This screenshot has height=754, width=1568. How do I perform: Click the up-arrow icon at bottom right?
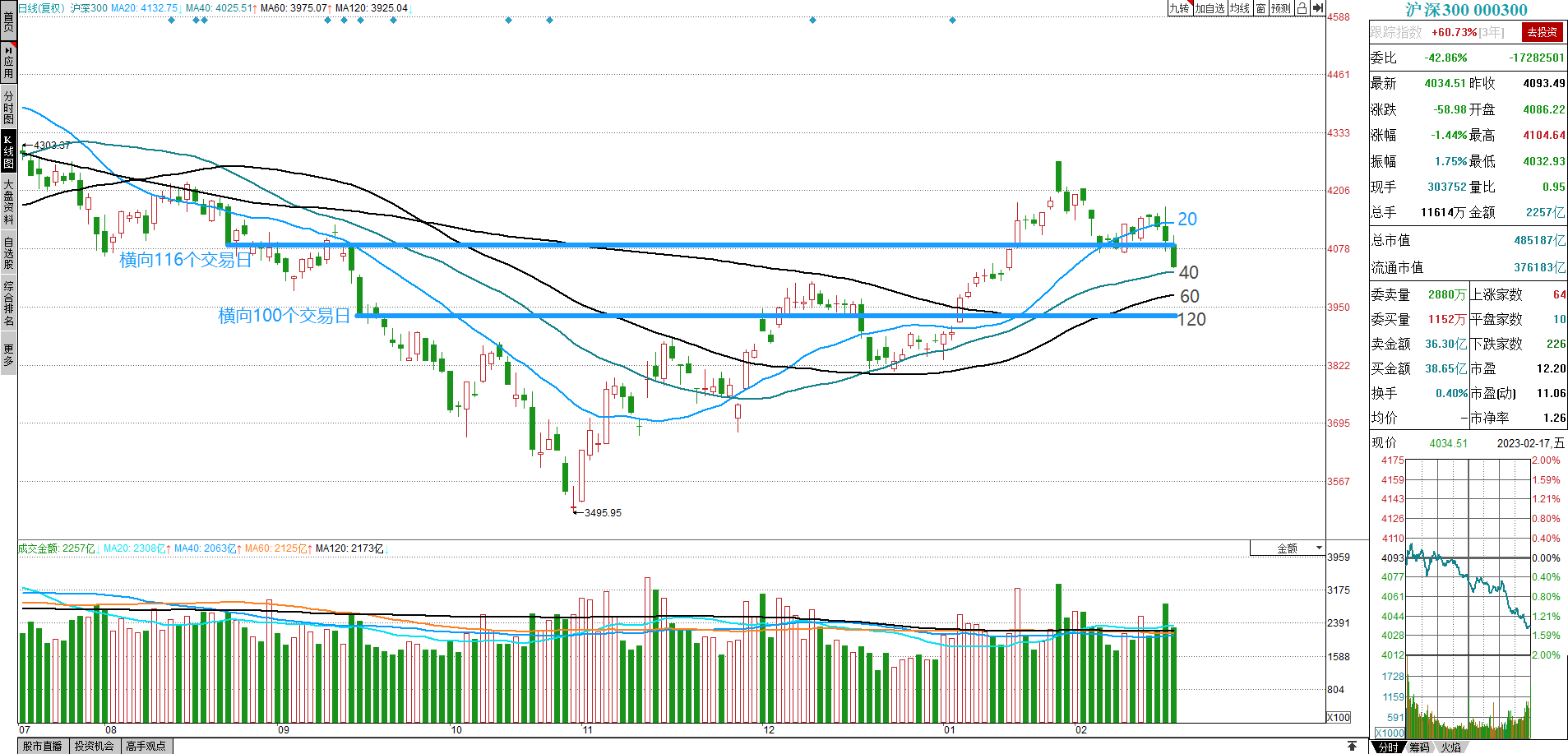point(1352,746)
